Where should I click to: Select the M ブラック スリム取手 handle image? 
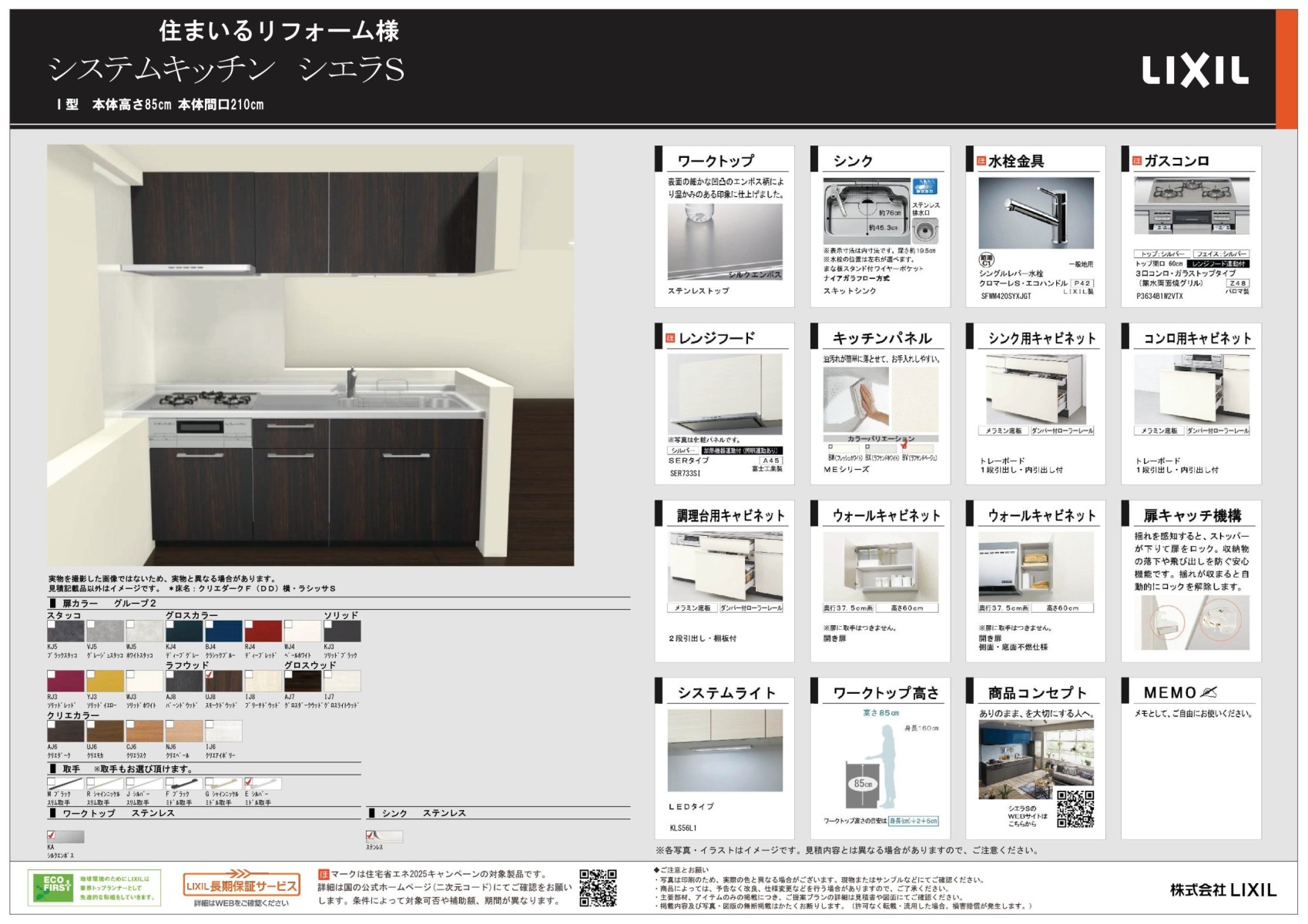(x=65, y=784)
